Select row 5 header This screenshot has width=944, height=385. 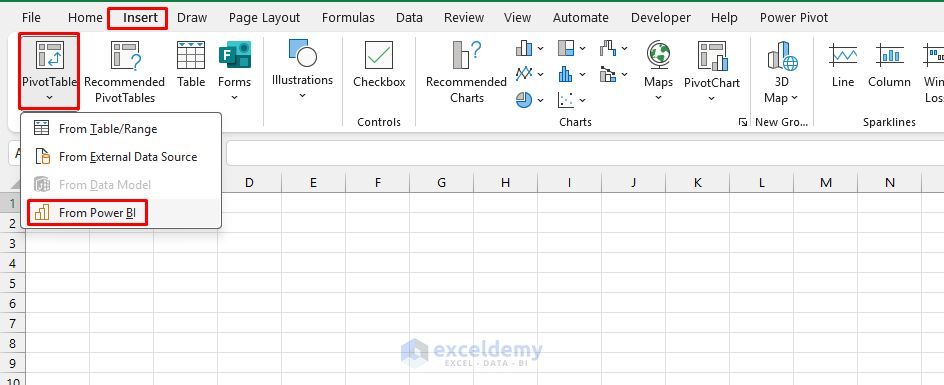coord(13,283)
